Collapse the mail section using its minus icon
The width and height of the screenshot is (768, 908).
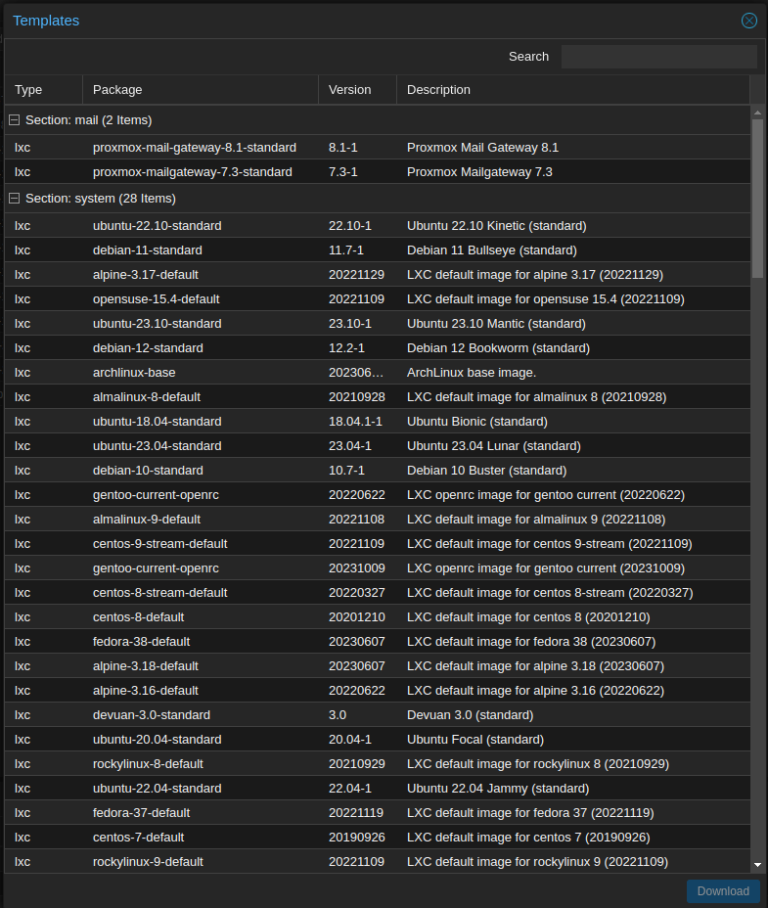[14, 120]
